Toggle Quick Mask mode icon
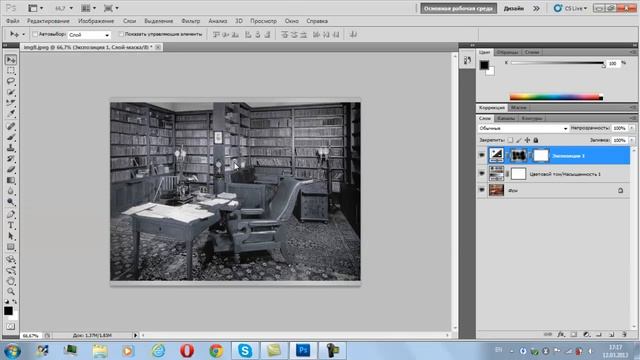 [x=11, y=327]
